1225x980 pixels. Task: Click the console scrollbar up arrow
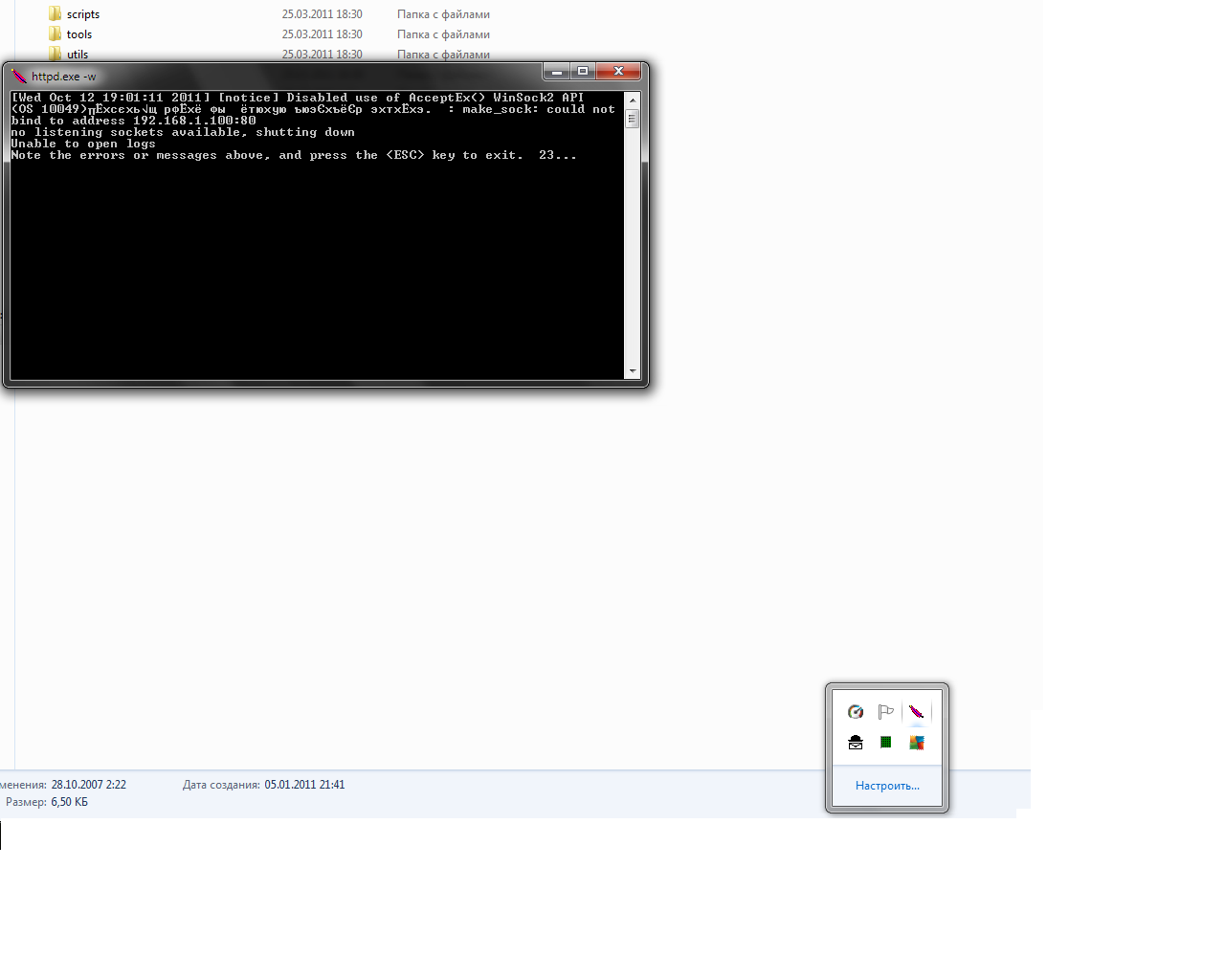point(632,100)
